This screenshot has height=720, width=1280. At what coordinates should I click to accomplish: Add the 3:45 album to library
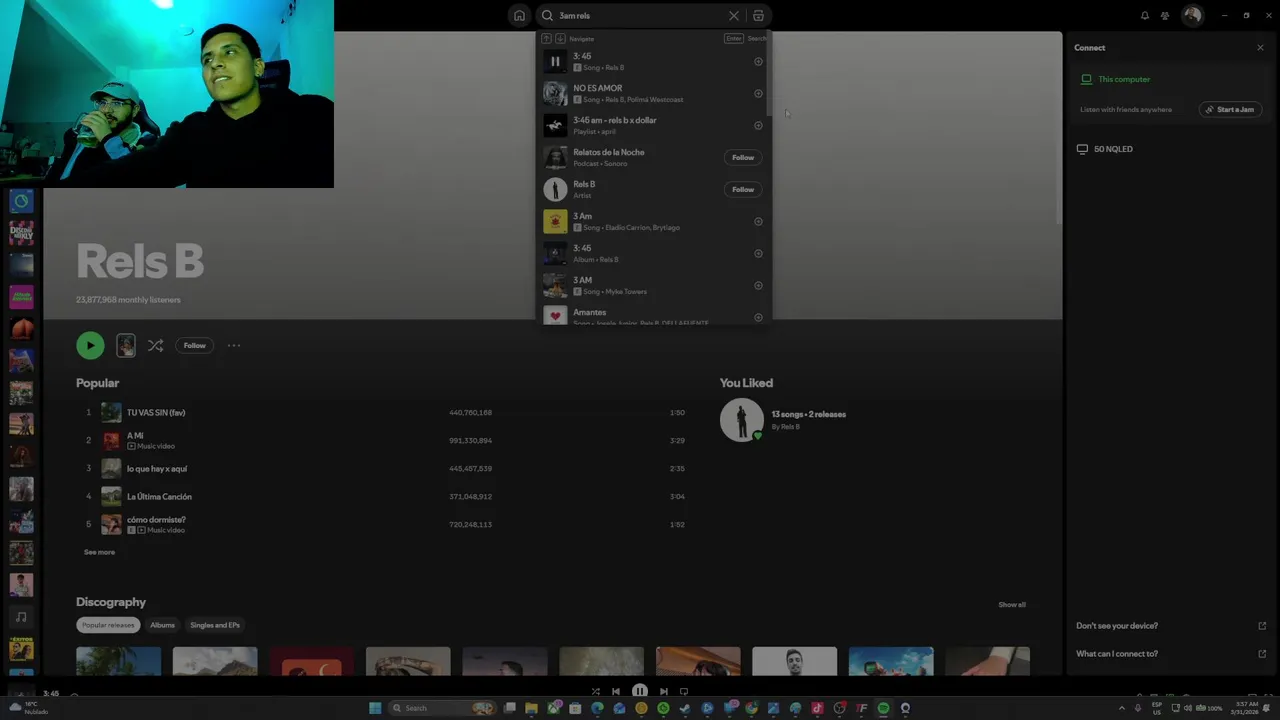[x=758, y=254]
